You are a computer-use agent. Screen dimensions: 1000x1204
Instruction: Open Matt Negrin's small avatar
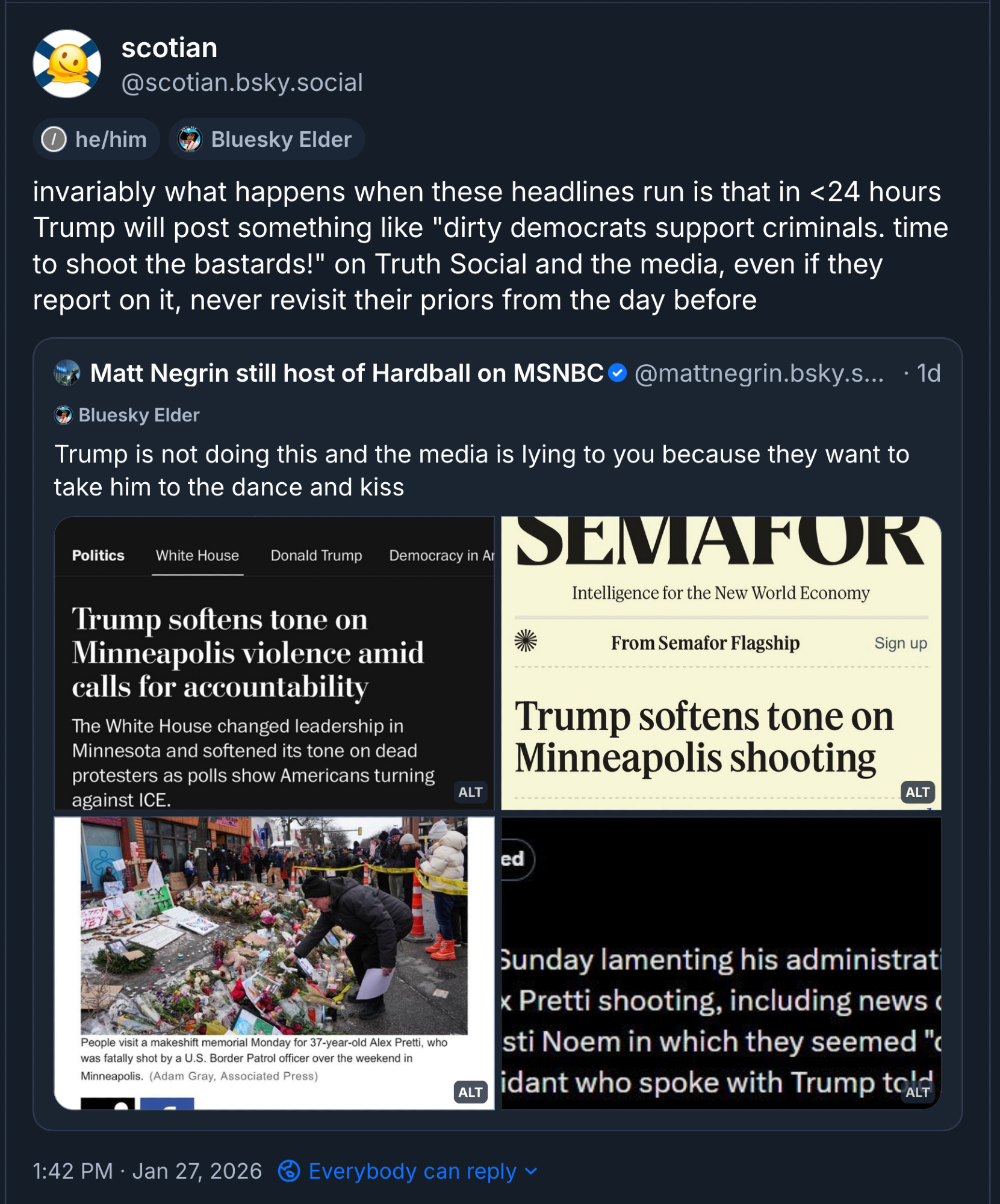click(x=67, y=373)
